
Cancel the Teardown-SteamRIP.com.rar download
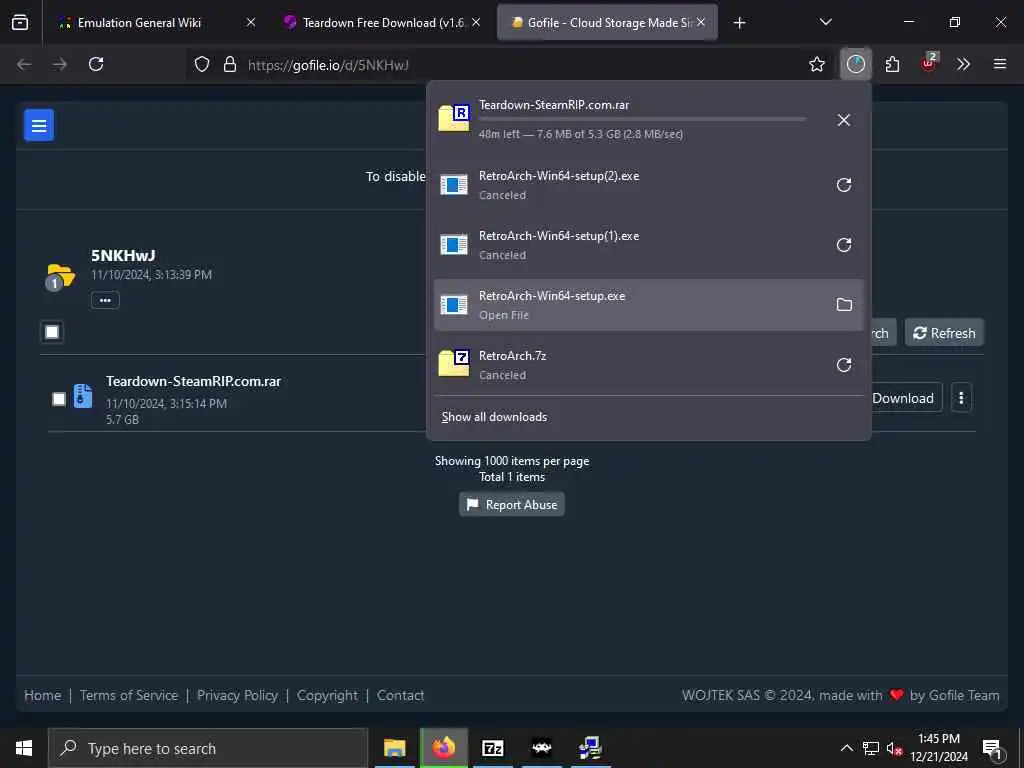(844, 120)
